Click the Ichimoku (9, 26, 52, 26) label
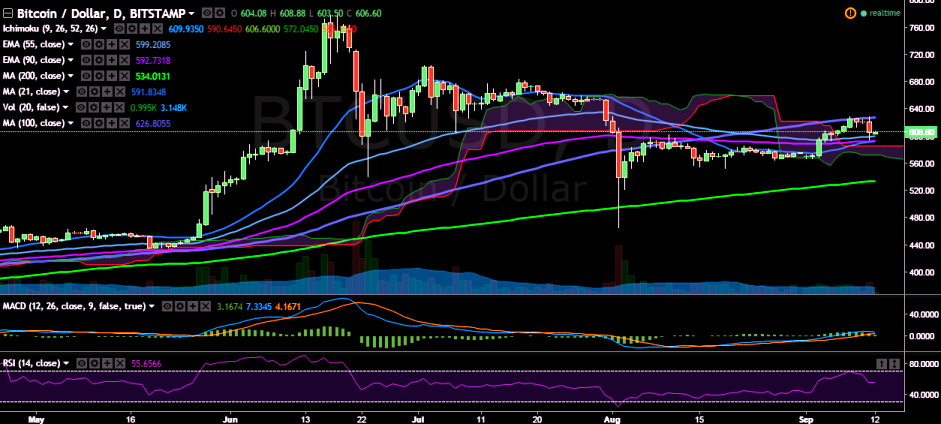The image size is (941, 424). click(50, 29)
